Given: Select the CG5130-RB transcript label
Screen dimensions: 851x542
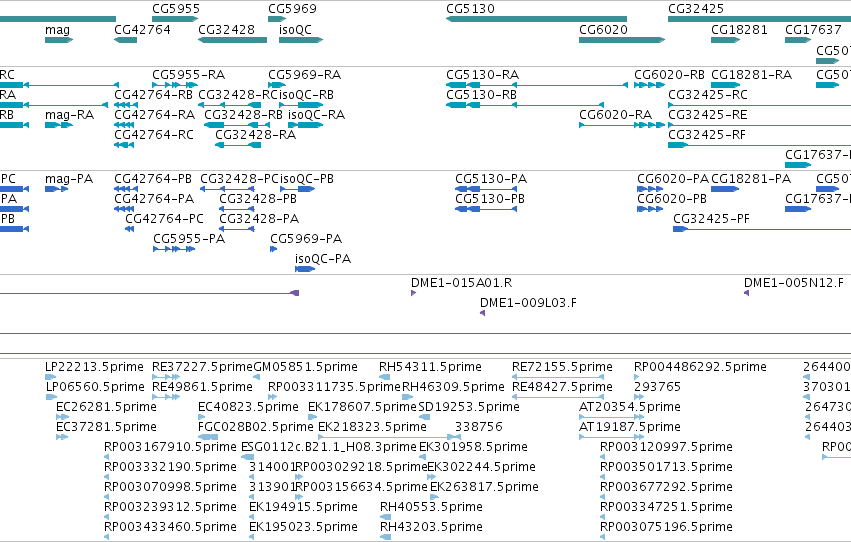Looking at the screenshot, I should click(x=481, y=94).
